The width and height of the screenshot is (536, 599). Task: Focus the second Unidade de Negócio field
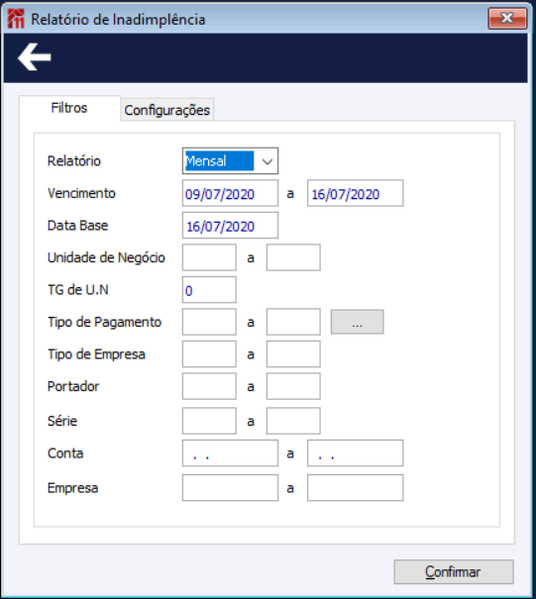coord(293,257)
